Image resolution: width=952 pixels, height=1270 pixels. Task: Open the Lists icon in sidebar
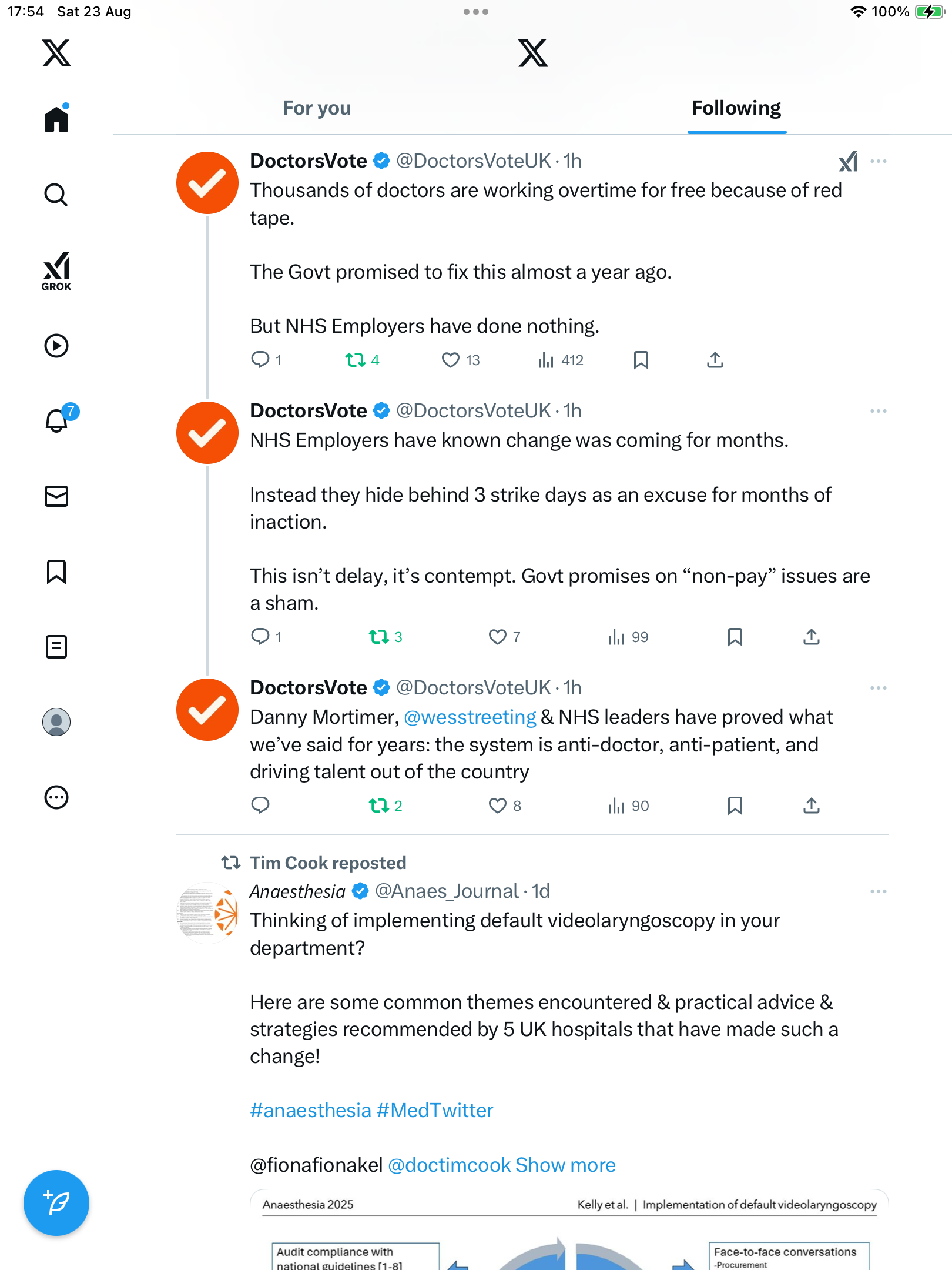click(x=56, y=647)
